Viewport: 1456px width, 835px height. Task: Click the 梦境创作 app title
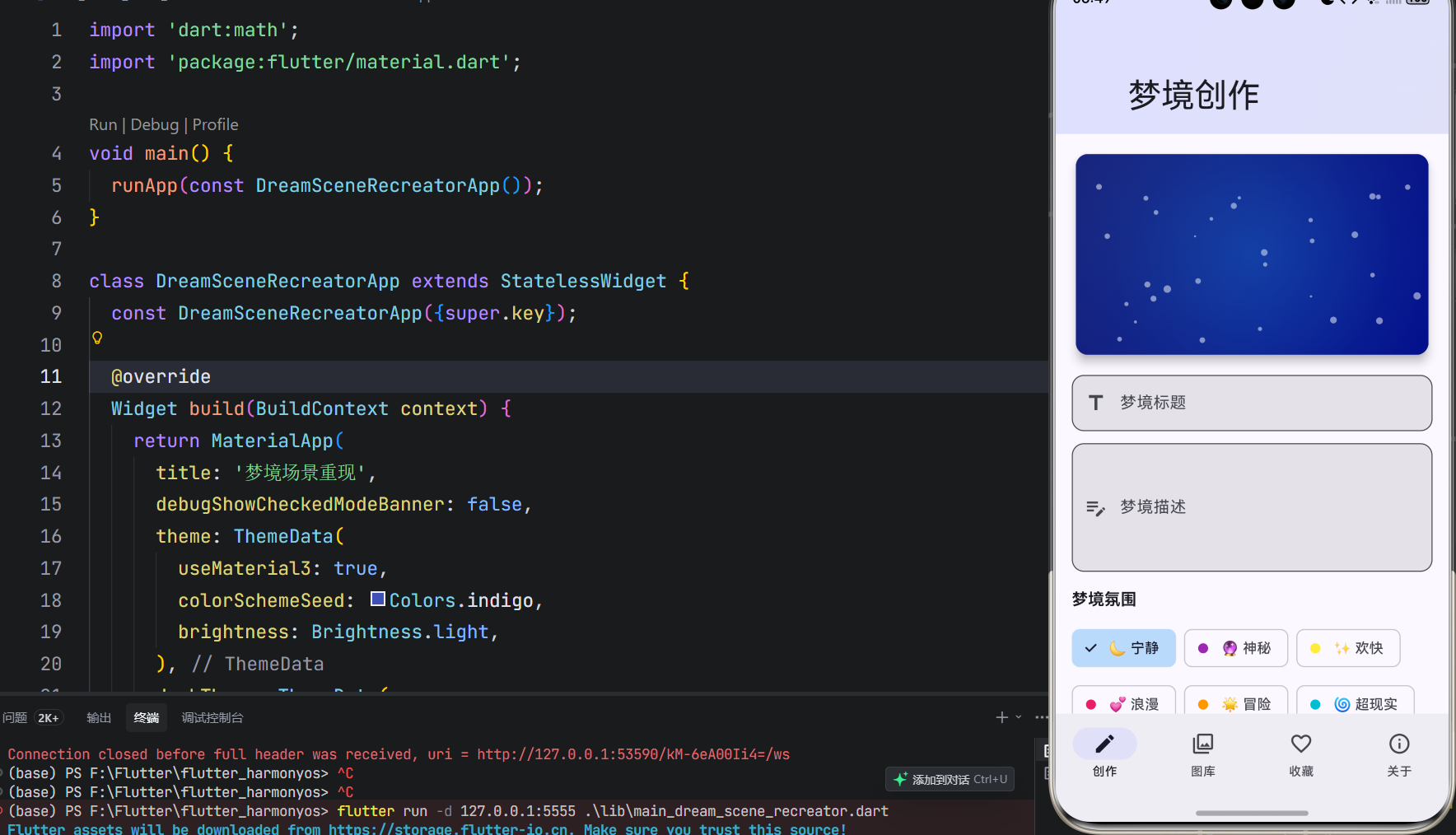click(1193, 95)
